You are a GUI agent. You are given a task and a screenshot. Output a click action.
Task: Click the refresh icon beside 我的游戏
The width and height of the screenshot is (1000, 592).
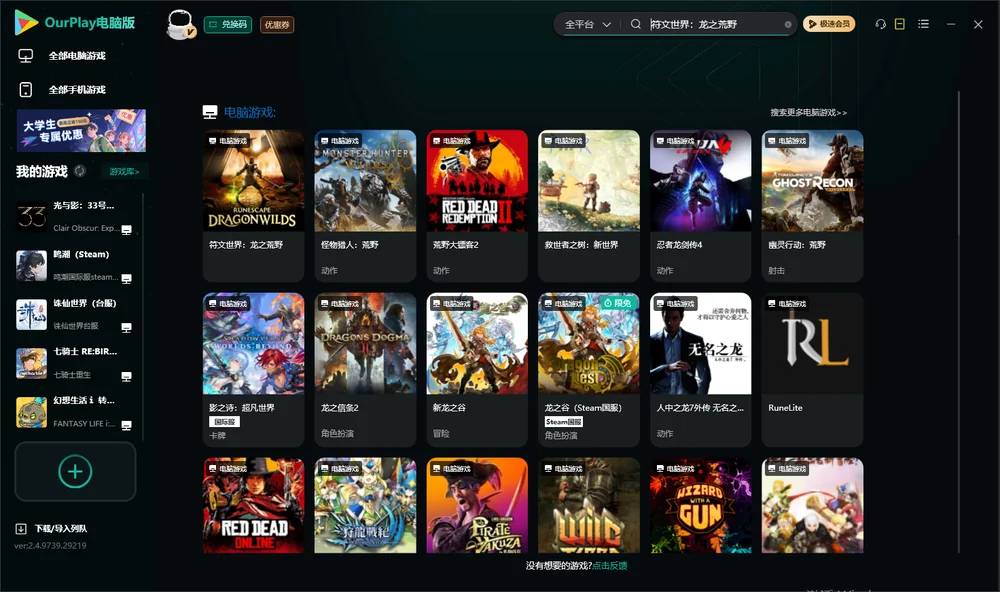point(80,171)
